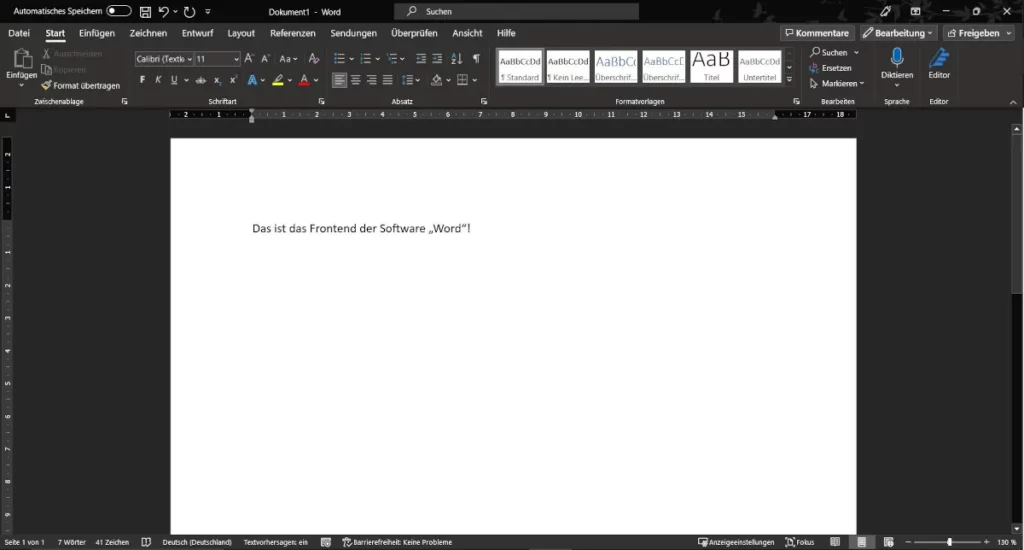Switch to Überprüfen tab
Image resolution: width=1024 pixels, height=550 pixels.
(x=414, y=33)
